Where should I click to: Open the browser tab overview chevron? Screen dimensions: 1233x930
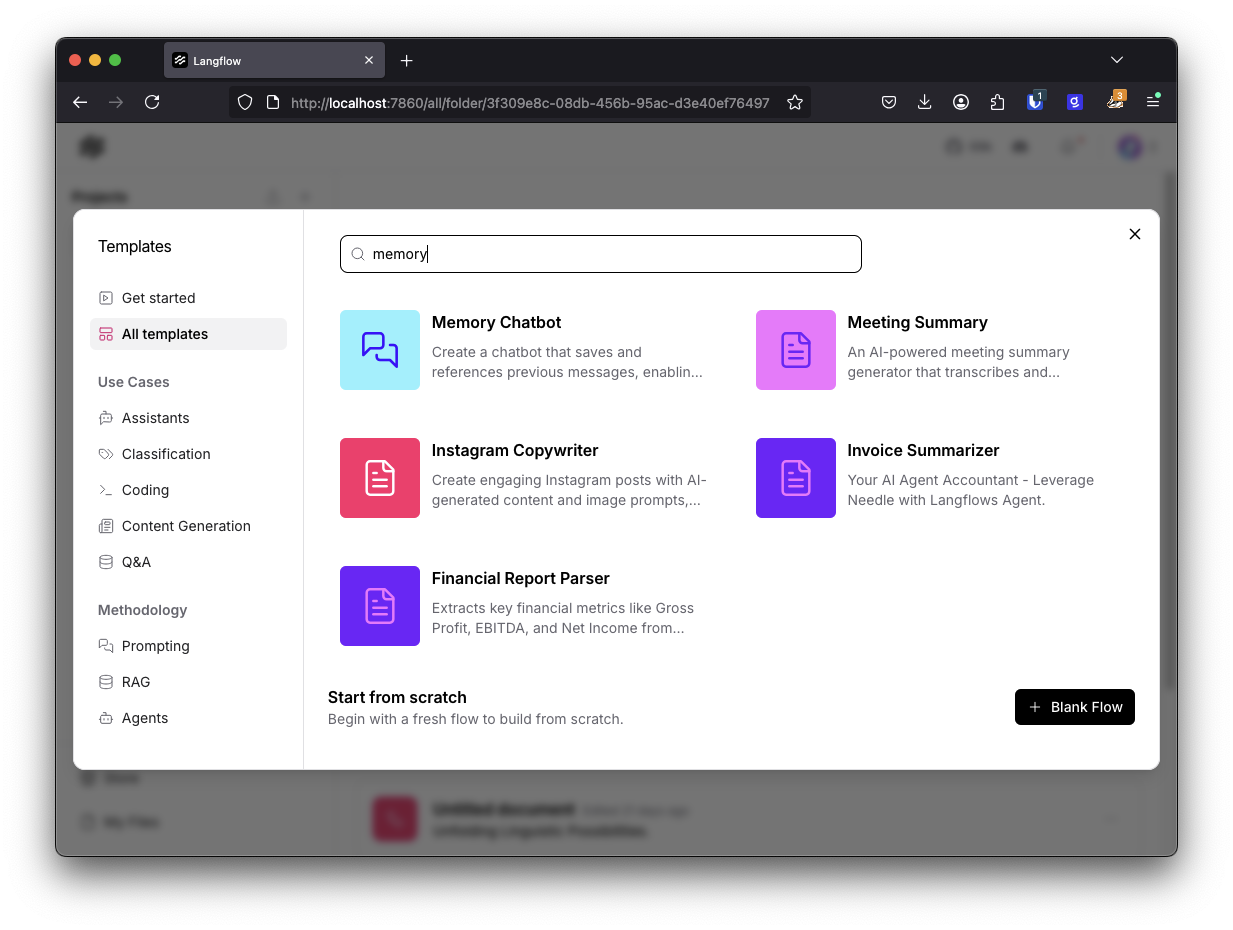click(1117, 60)
